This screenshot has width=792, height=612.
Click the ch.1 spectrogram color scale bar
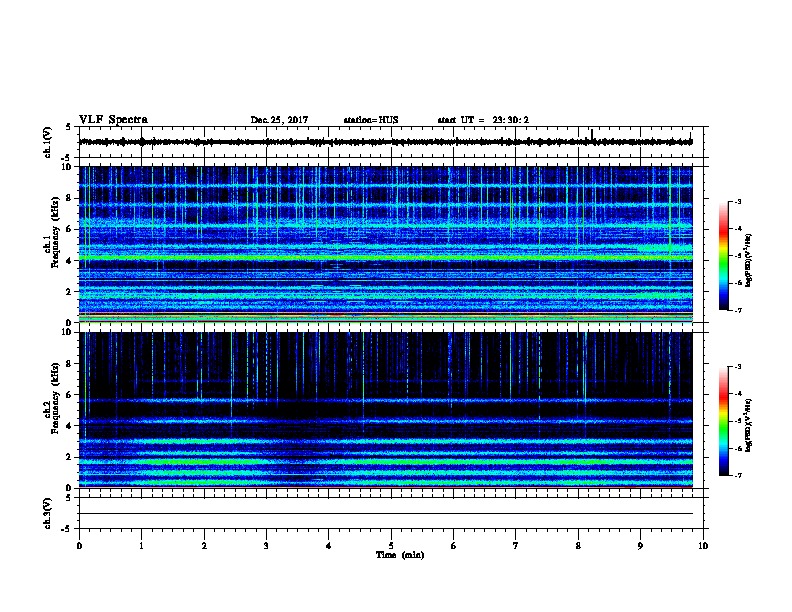tap(723, 256)
